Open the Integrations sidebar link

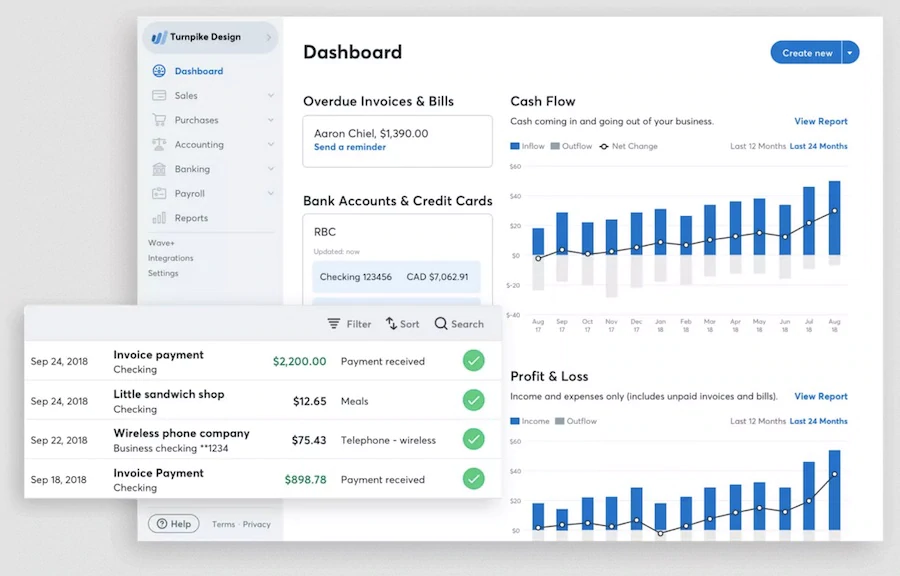point(170,258)
